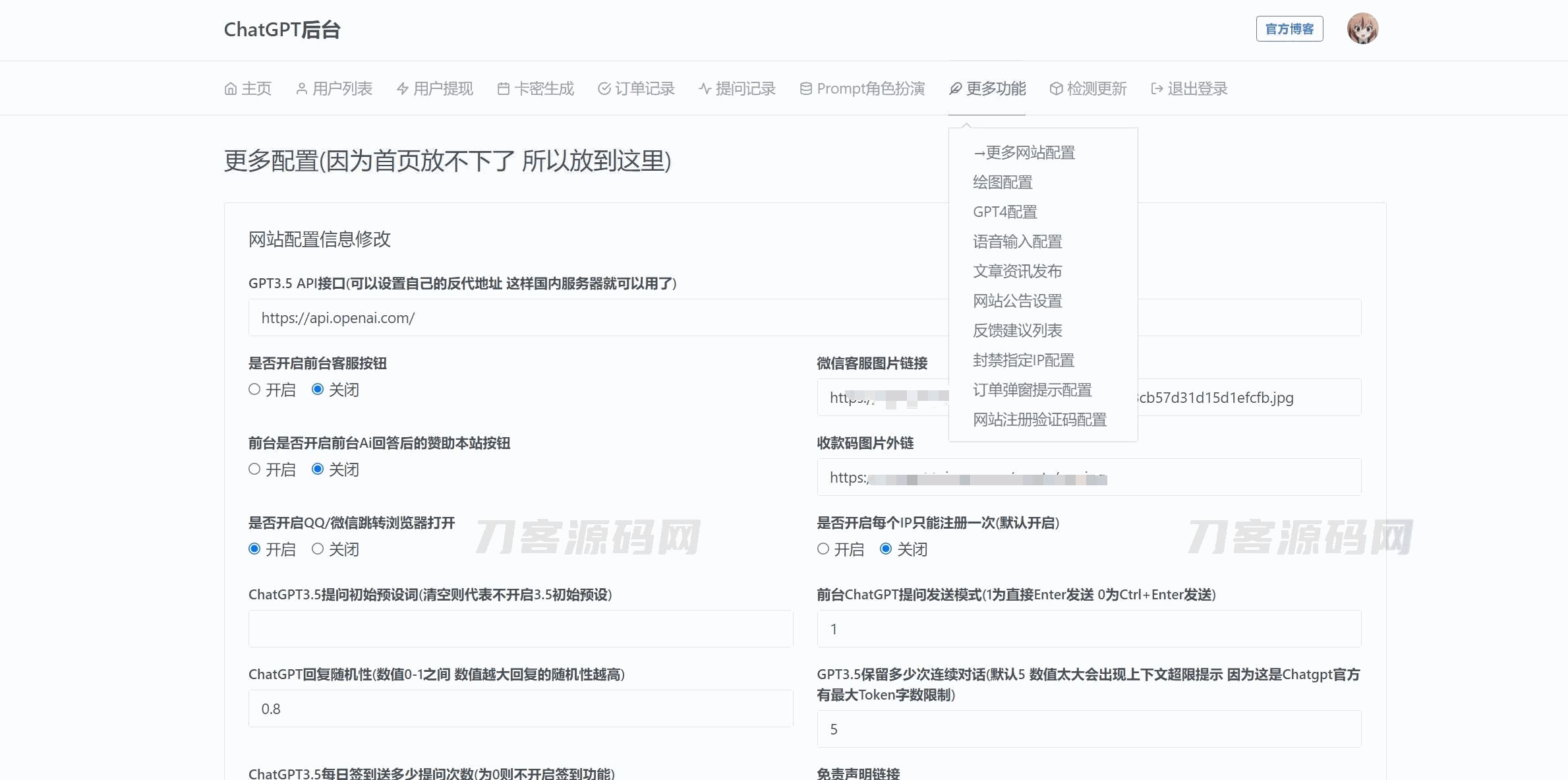
Task: Select 网站公告设置 menu entry
Action: coord(1017,301)
